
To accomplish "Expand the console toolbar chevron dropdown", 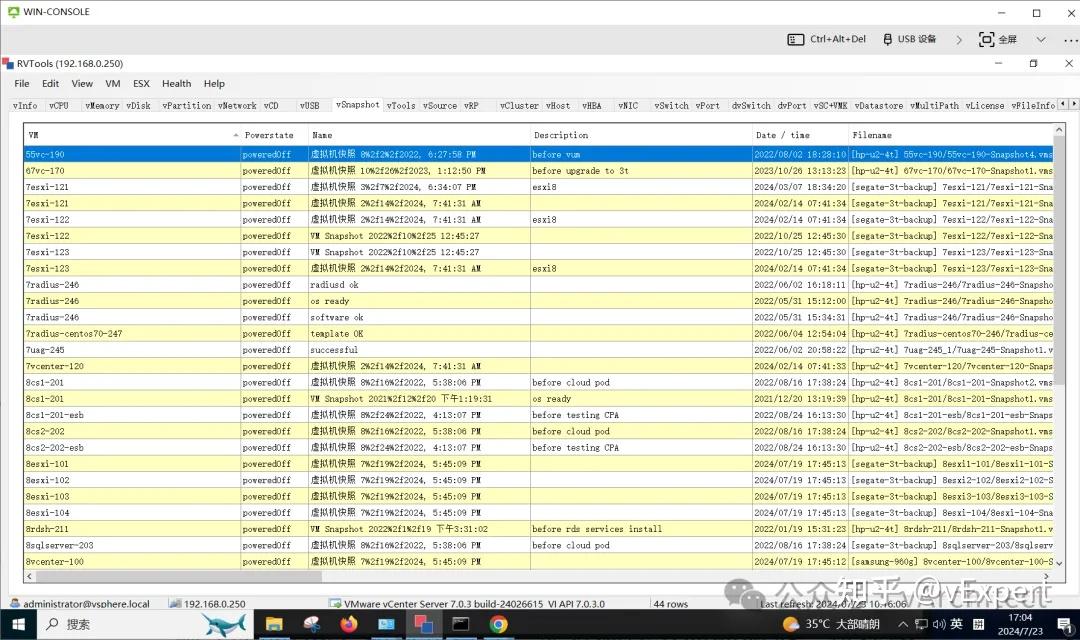I will 1041,39.
